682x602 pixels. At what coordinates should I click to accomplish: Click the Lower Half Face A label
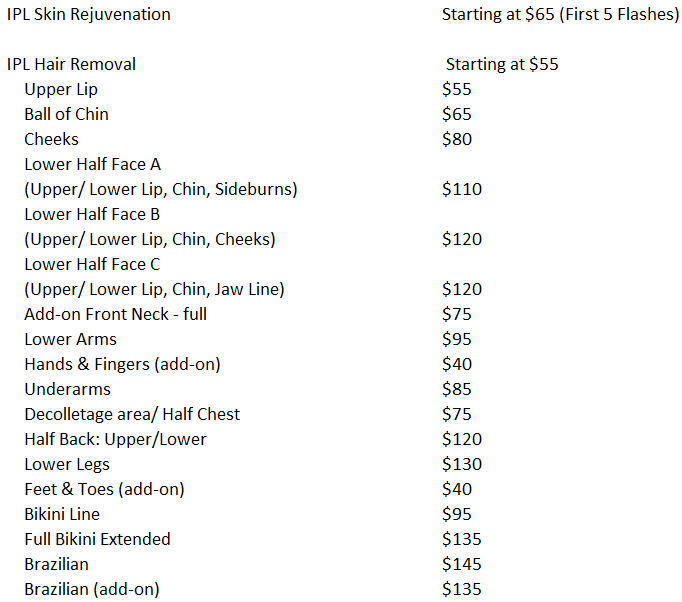(92, 164)
